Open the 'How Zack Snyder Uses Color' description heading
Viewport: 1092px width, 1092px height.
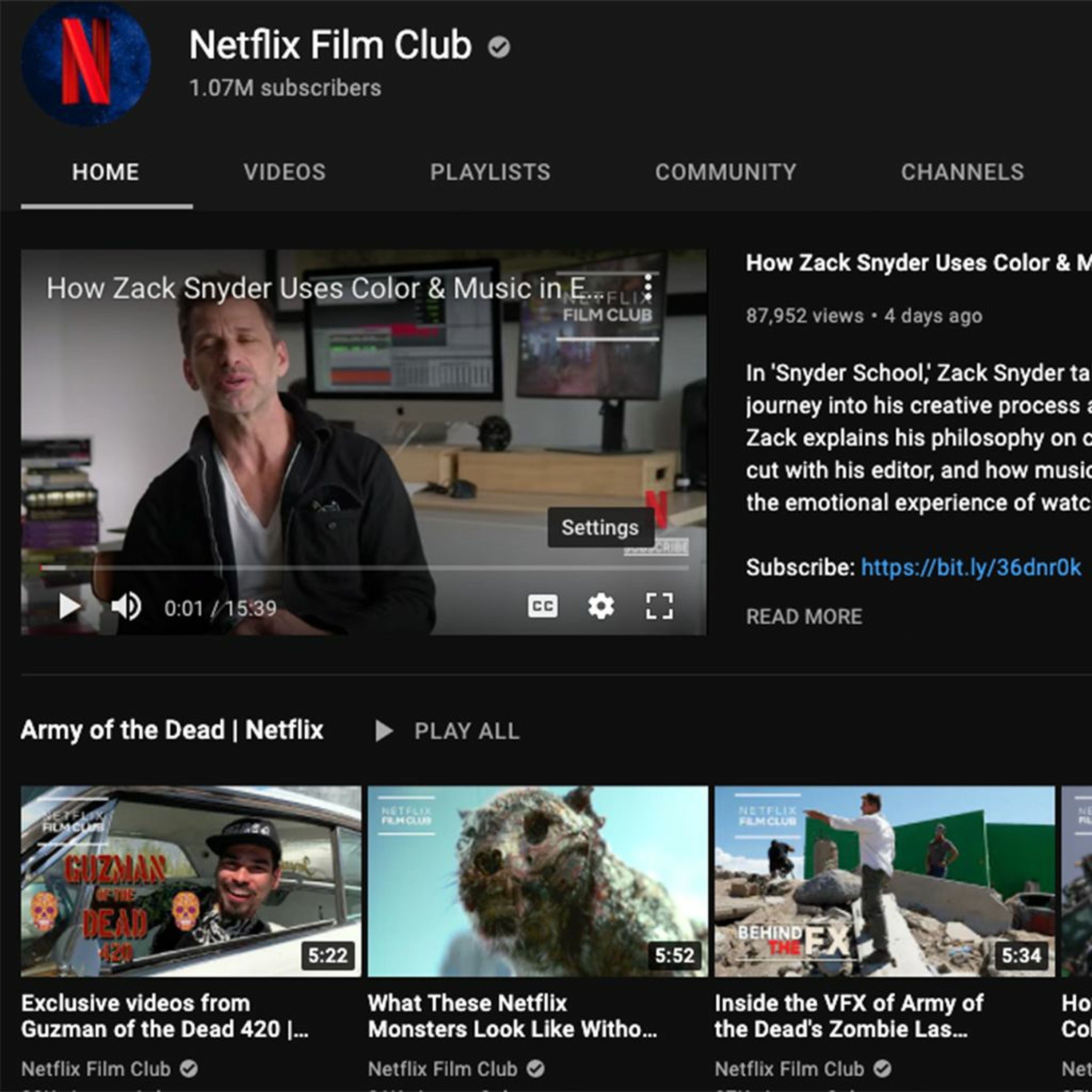(x=918, y=263)
